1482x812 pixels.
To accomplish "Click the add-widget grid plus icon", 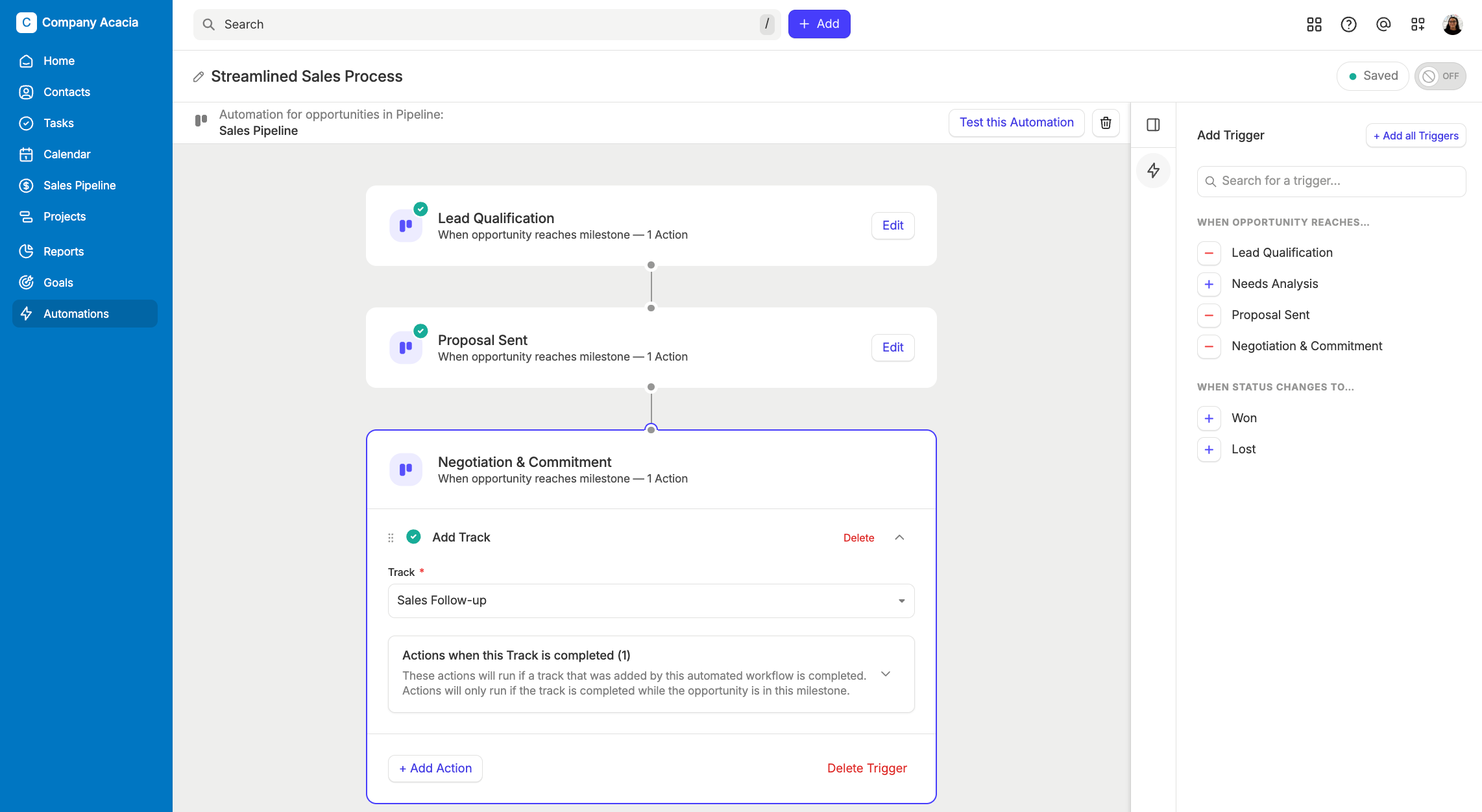I will pos(1418,25).
